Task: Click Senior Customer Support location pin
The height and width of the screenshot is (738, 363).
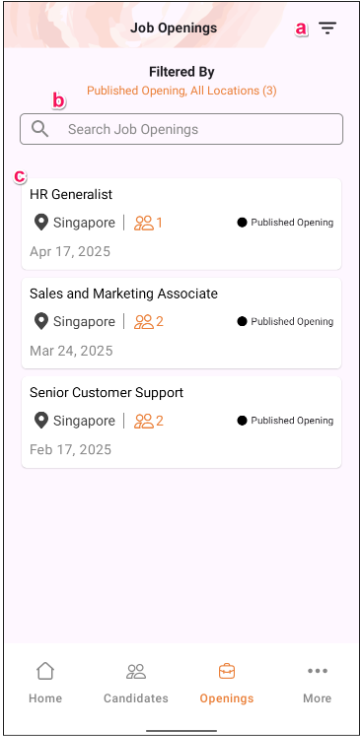Action: point(41,420)
